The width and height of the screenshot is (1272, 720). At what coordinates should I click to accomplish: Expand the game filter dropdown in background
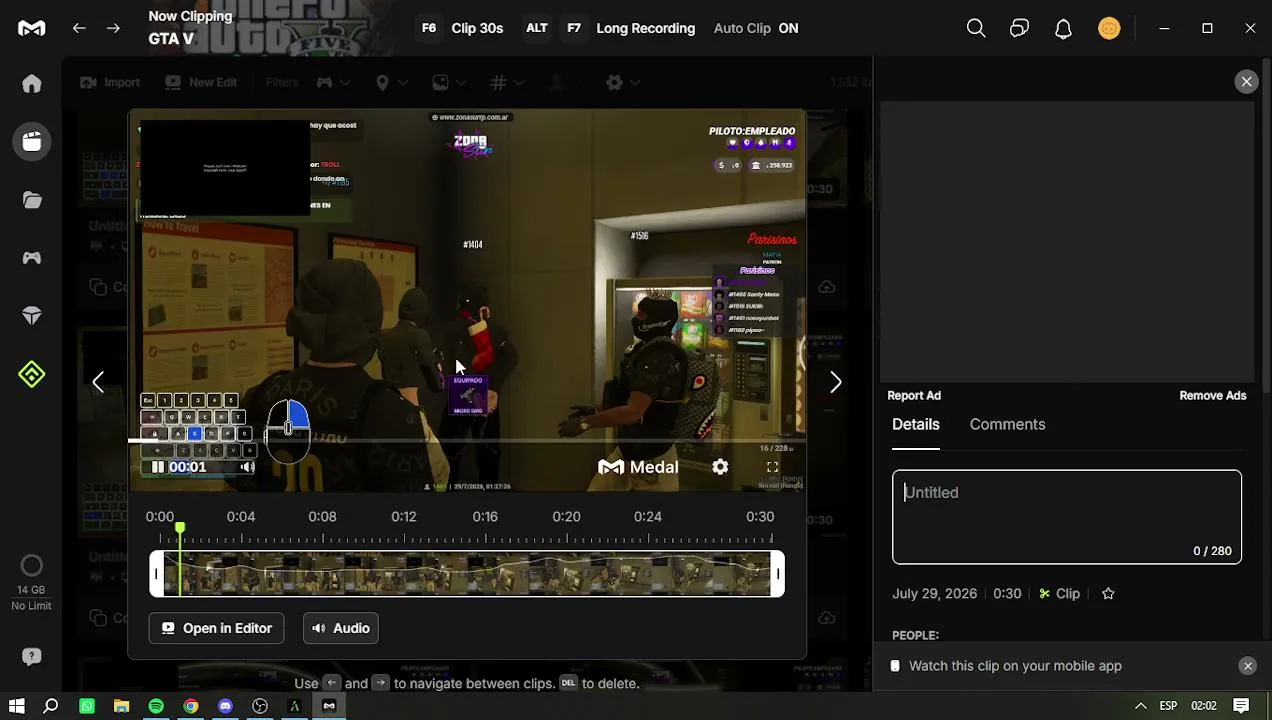tap(334, 82)
